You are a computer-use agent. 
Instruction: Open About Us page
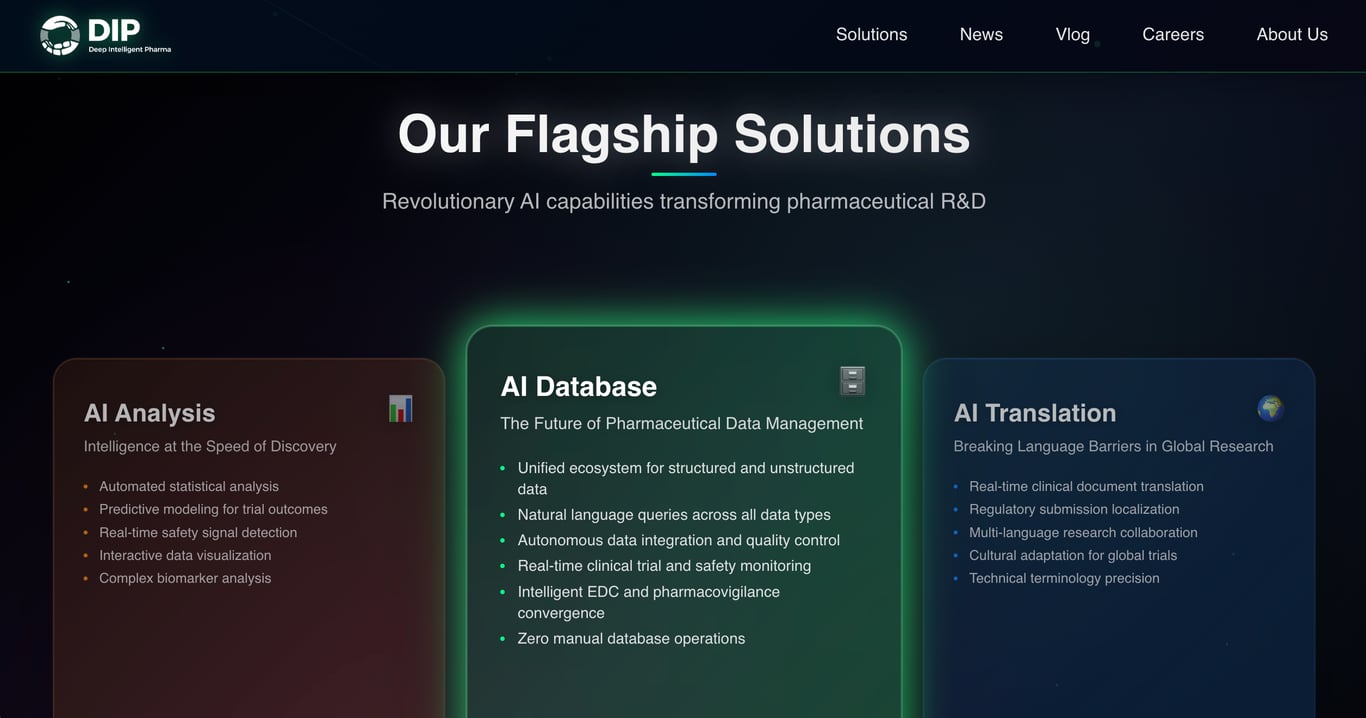pyautogui.click(x=1292, y=34)
